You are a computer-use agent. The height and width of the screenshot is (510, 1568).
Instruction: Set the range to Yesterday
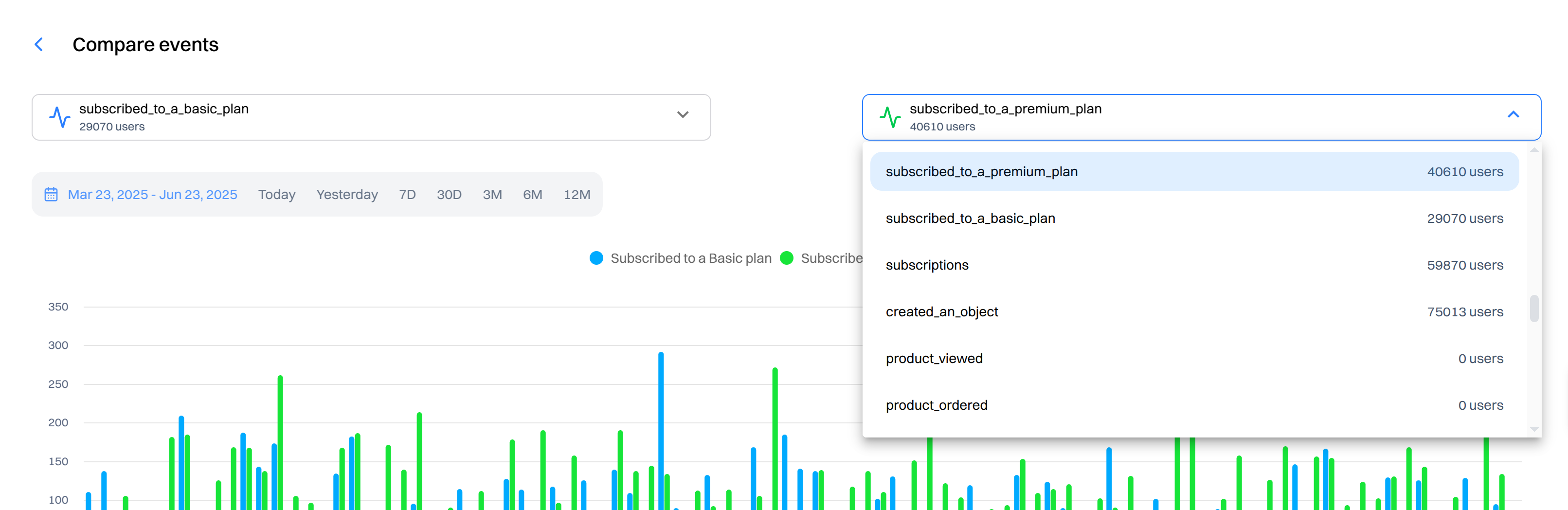(347, 194)
